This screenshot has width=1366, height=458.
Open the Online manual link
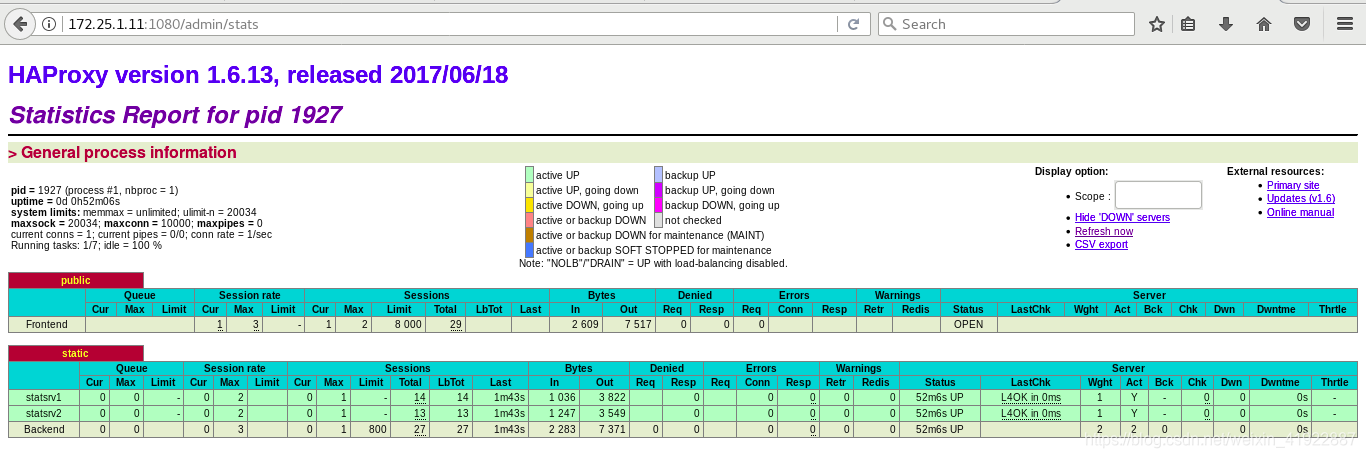pyautogui.click(x=1300, y=212)
